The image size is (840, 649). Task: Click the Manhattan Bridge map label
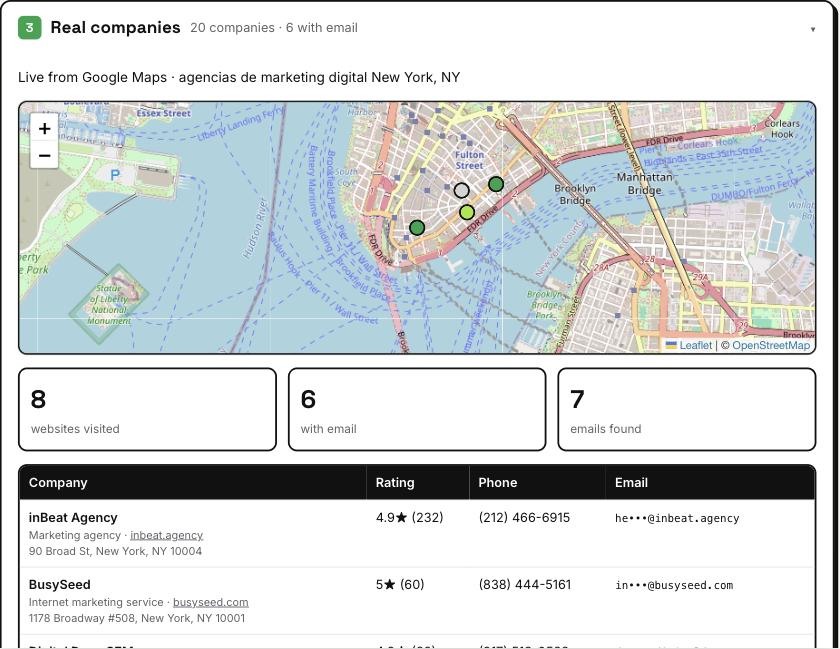point(644,183)
